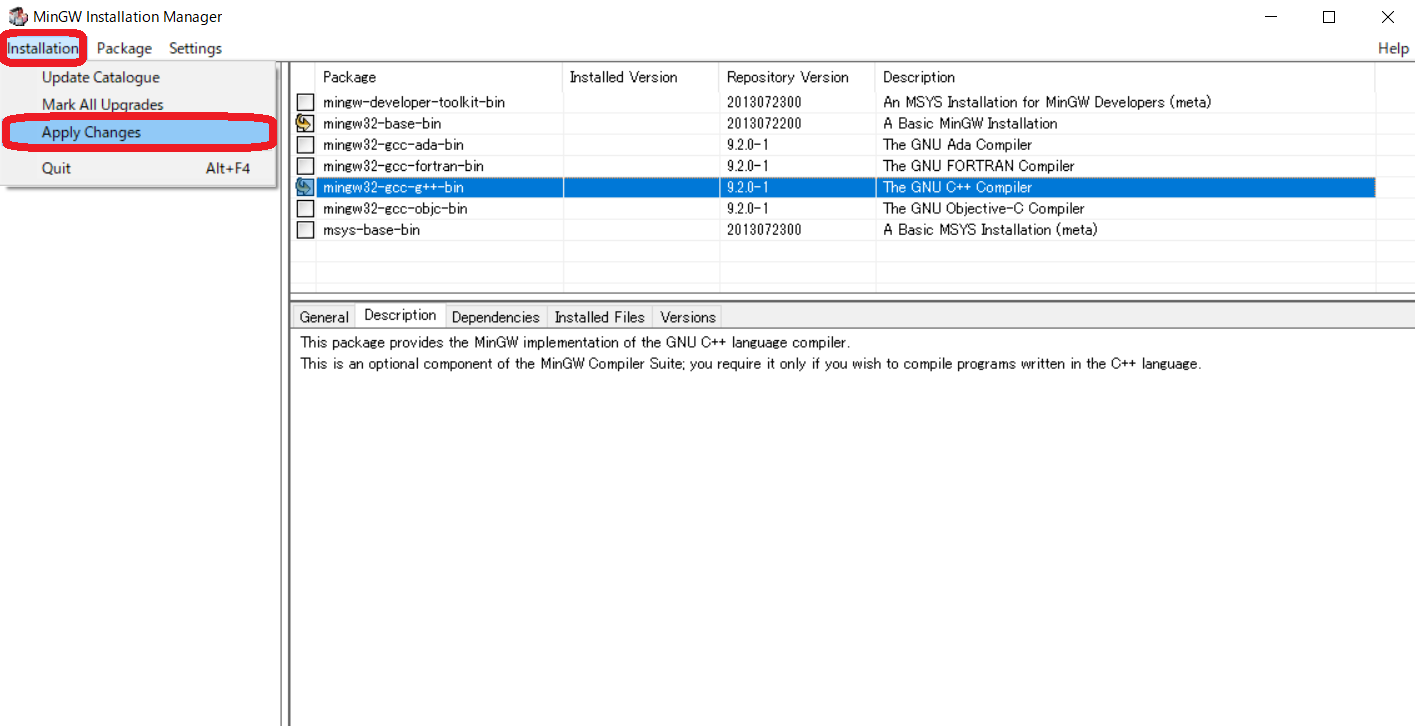Click 'An MSYS Installation for MinGW Developers' cell

click(x=1047, y=102)
